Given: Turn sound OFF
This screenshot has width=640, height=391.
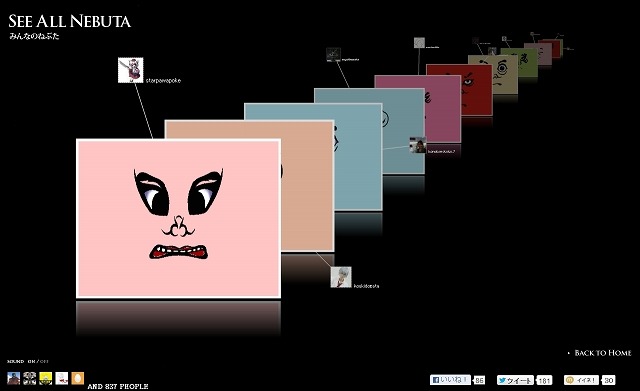Looking at the screenshot, I should [x=44, y=362].
